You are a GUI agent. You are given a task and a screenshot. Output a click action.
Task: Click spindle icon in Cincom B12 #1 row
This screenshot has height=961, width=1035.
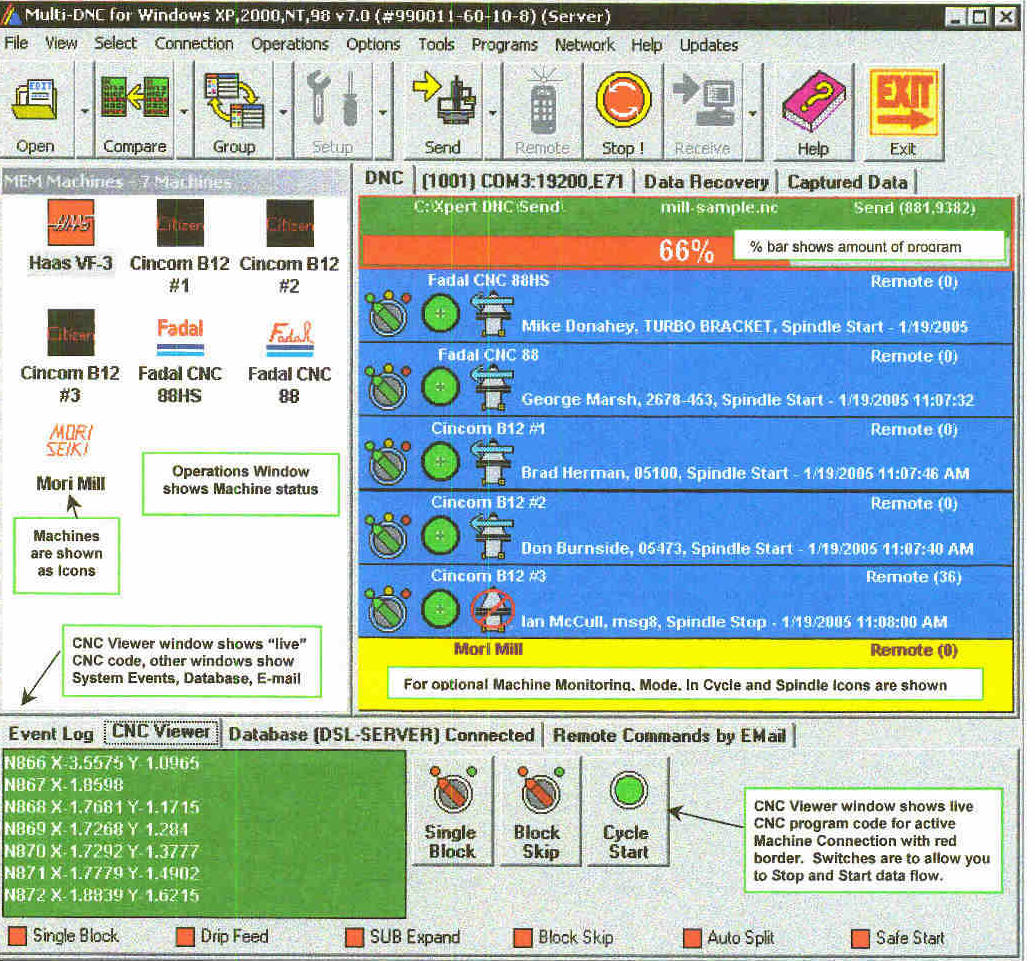pos(491,462)
